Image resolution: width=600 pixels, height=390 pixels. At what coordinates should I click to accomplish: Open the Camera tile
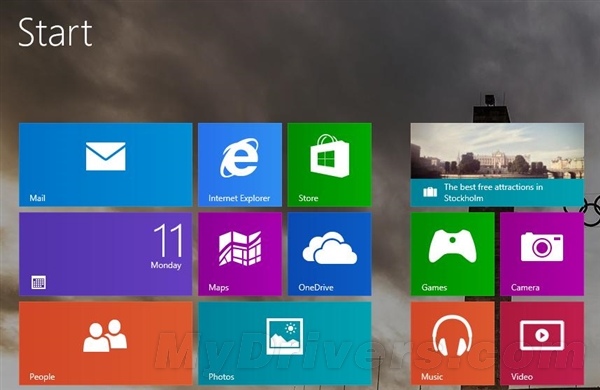(542, 254)
